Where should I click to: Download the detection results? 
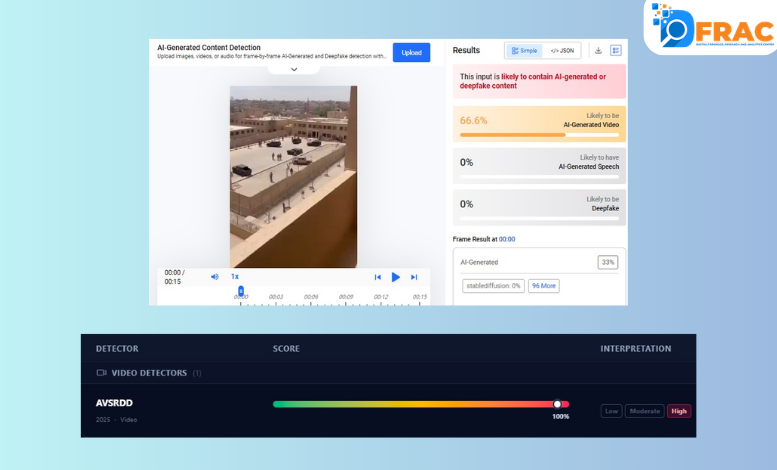point(598,50)
